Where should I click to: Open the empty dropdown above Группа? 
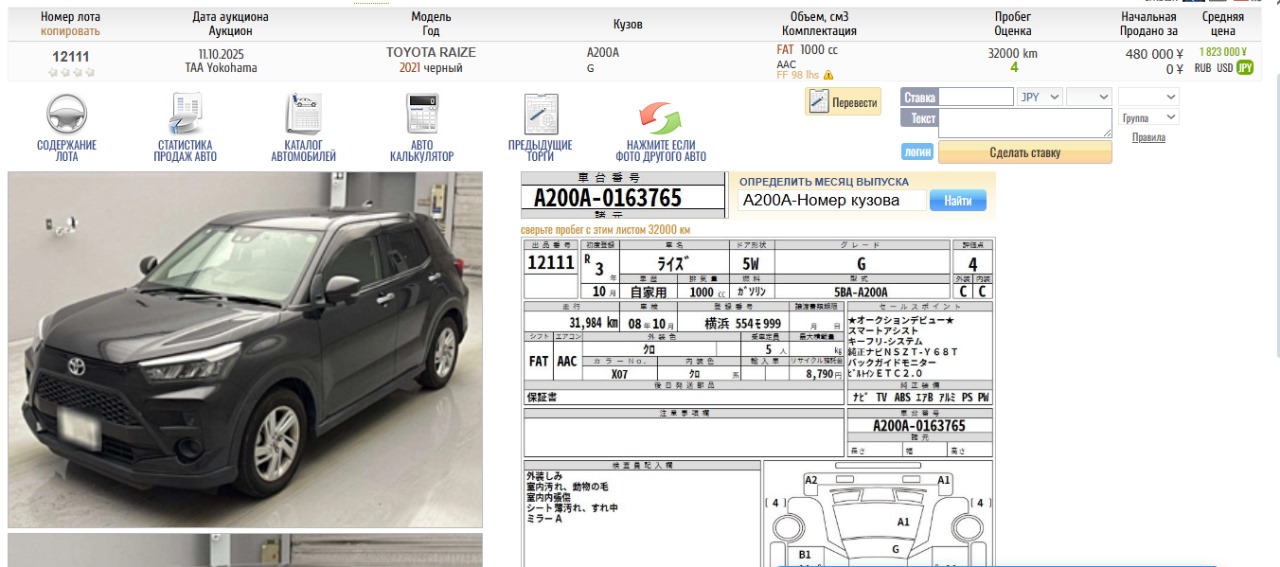(x=1149, y=97)
